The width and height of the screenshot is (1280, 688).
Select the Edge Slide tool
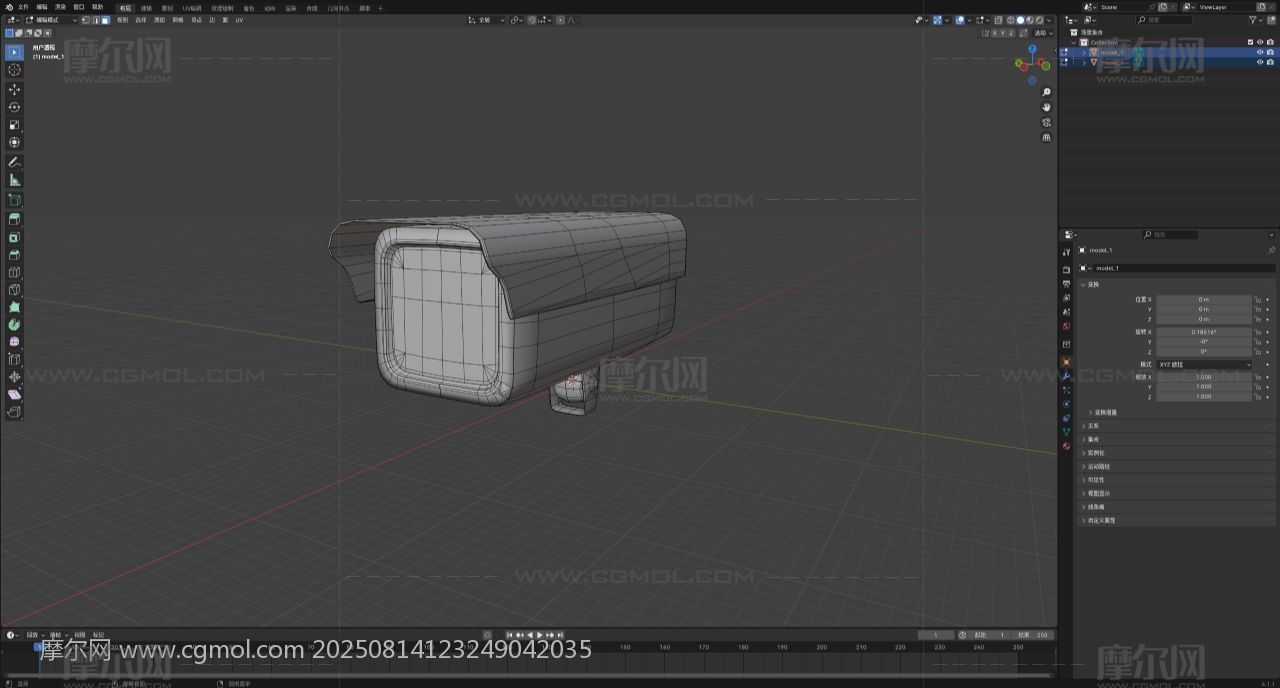(x=14, y=359)
